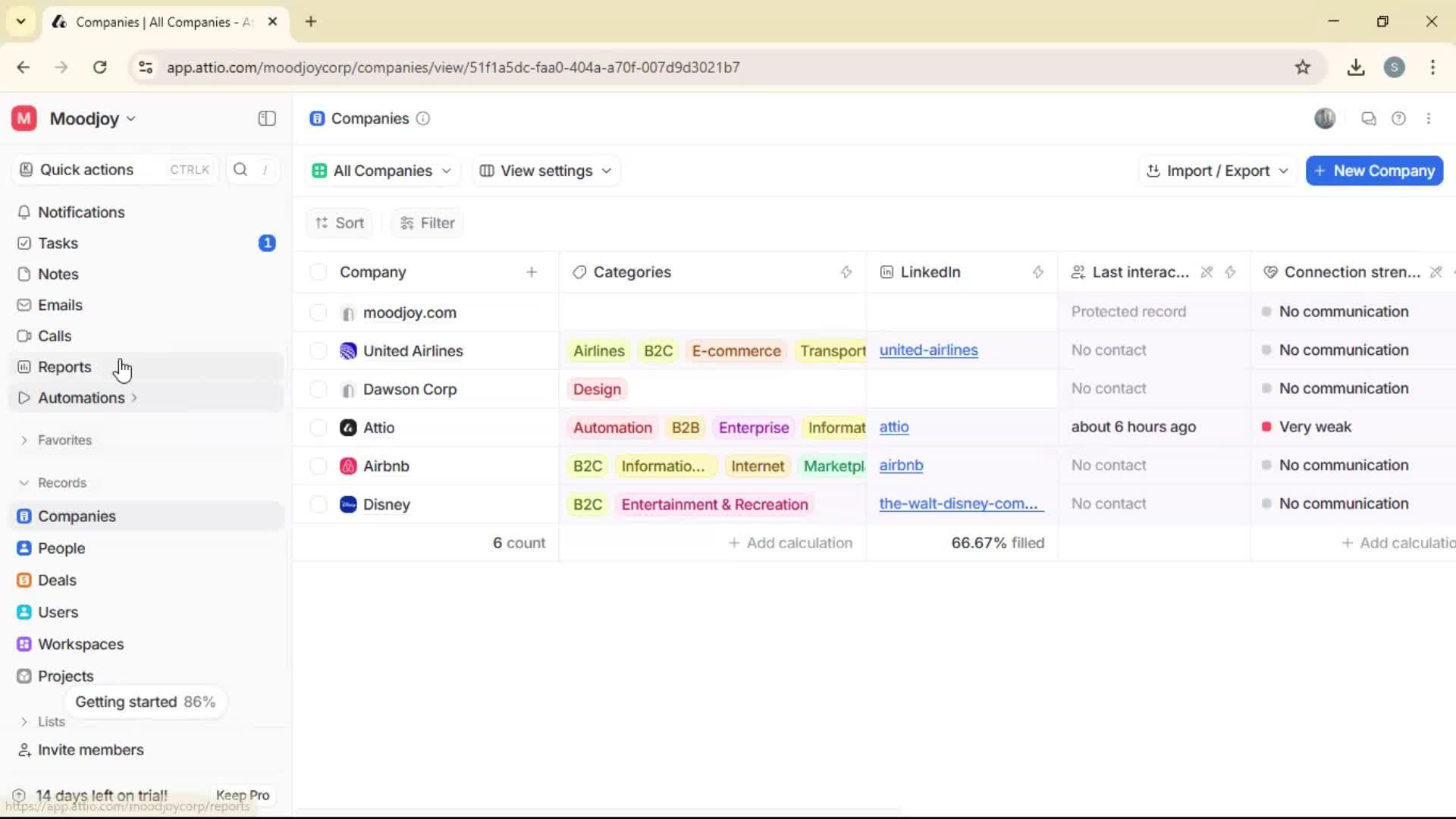Open the View settings dropdown

(x=546, y=171)
